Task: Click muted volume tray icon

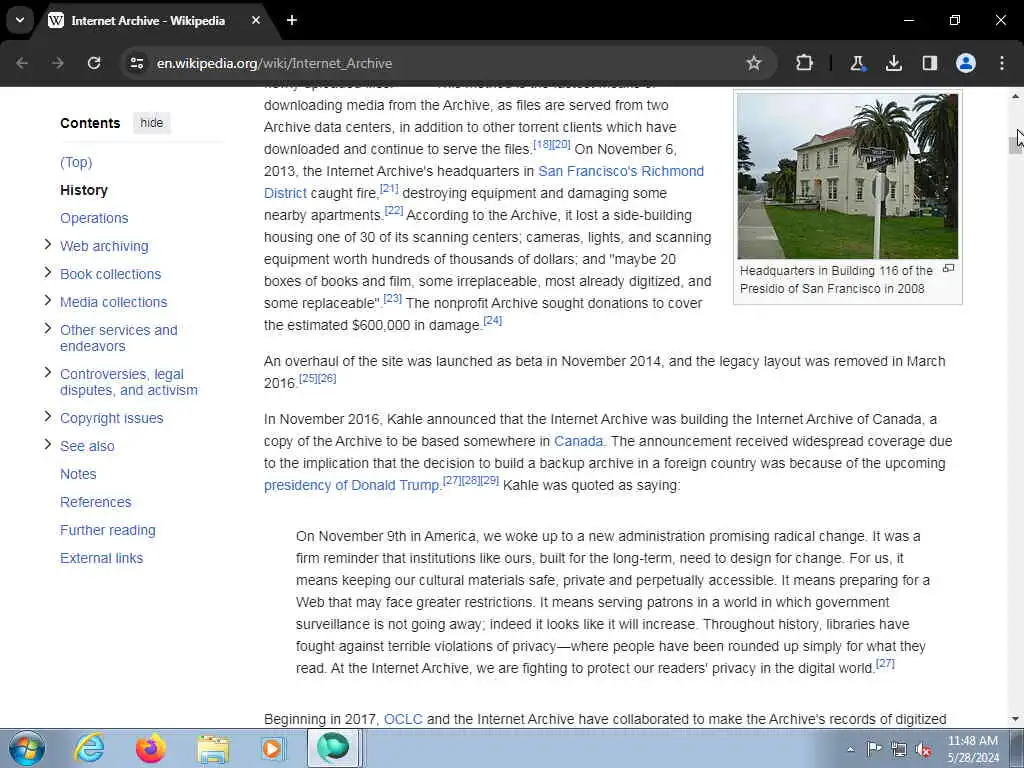Action: pos(923,750)
